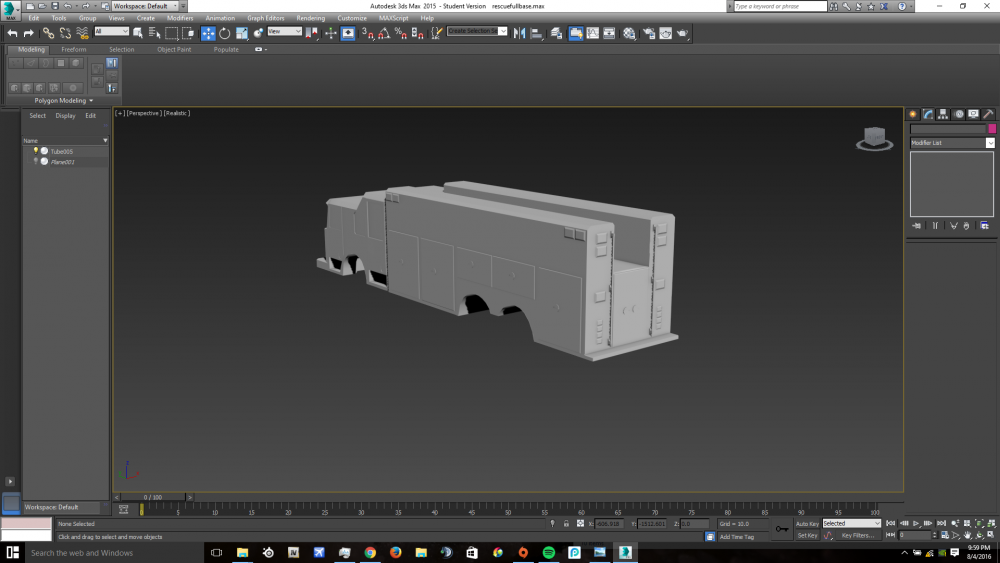Toggle light bulb visibility for Tube005

tap(36, 151)
